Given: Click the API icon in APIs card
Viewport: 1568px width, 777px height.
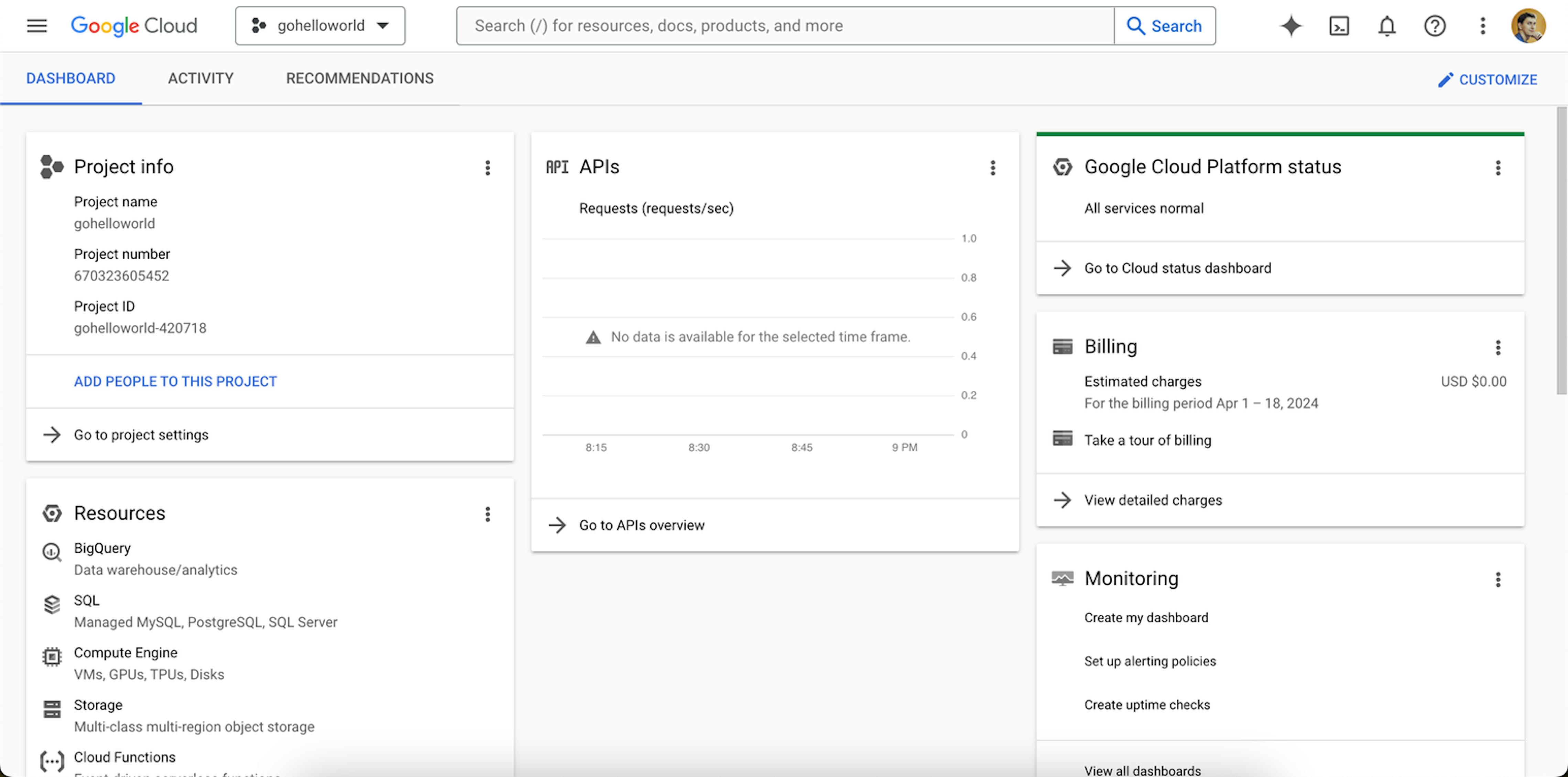Looking at the screenshot, I should (557, 167).
